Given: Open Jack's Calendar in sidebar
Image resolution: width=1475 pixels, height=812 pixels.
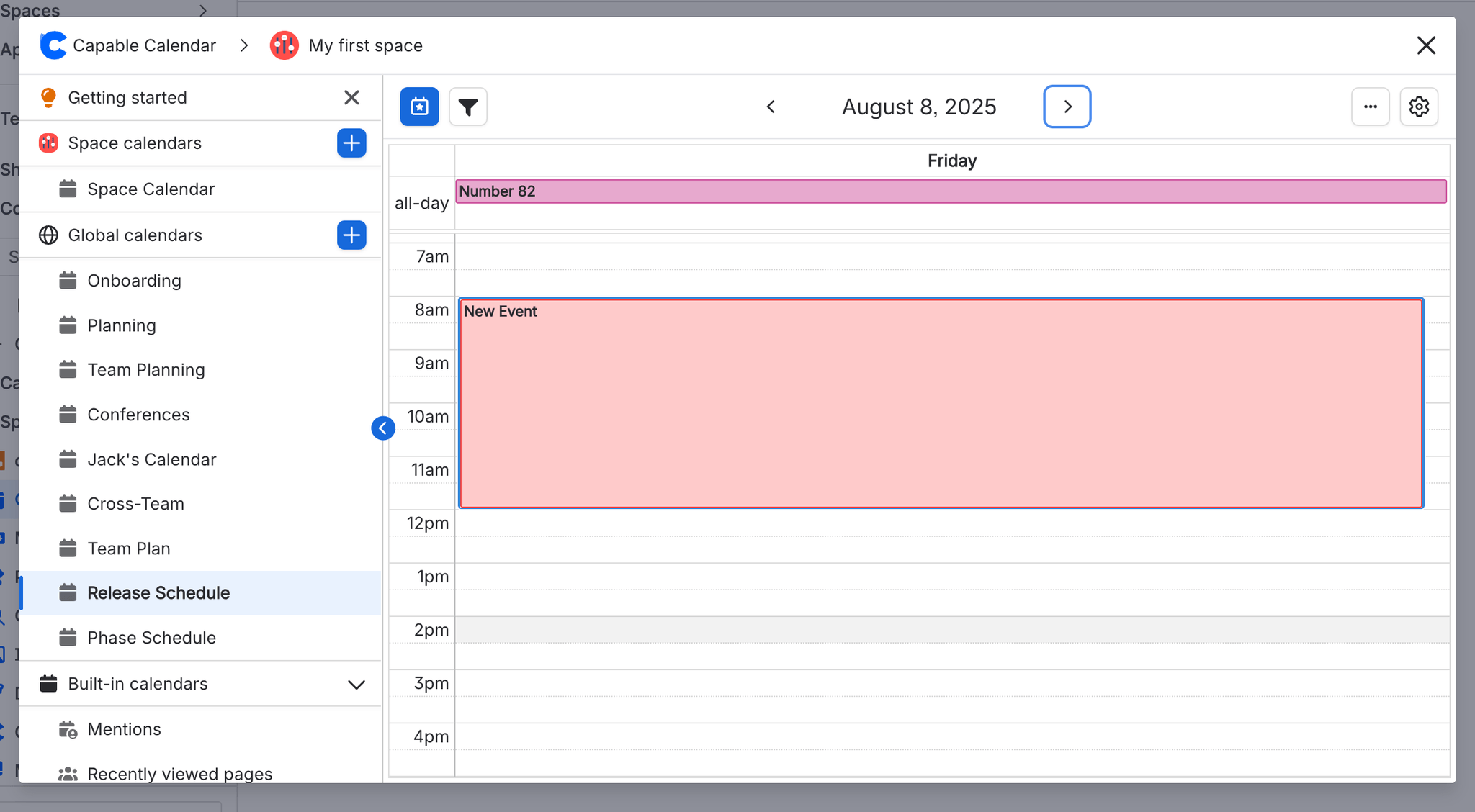Looking at the screenshot, I should coord(151,459).
